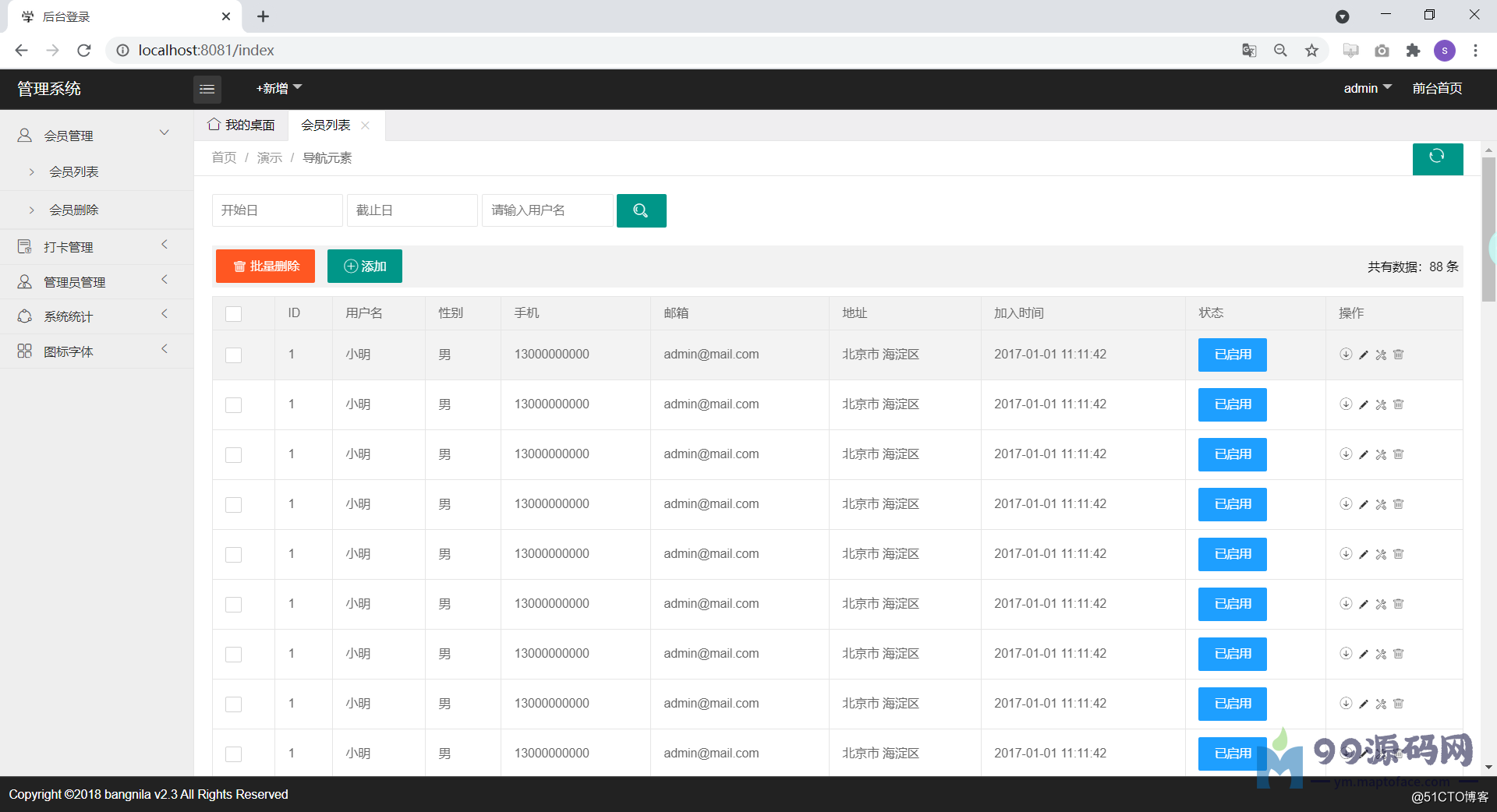Viewport: 1497px width, 812px height.
Task: Click the trash icon in the second table row
Action: [x=1399, y=404]
